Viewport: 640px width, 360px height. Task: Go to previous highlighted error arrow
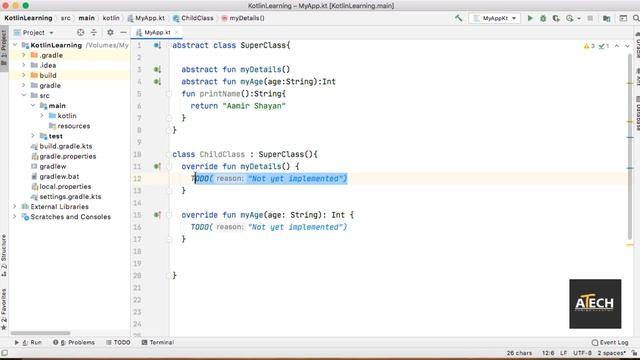pyautogui.click(x=617, y=46)
